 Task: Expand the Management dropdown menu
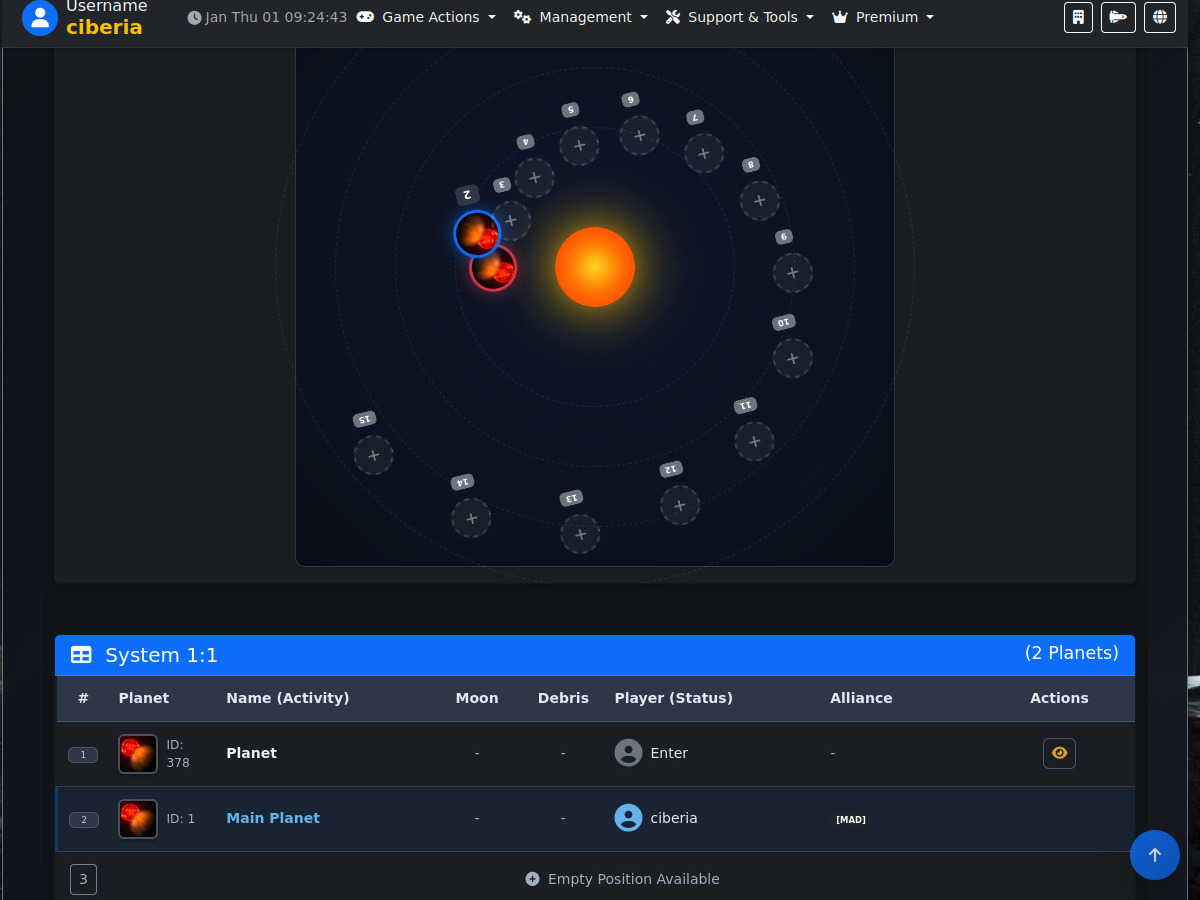click(581, 17)
